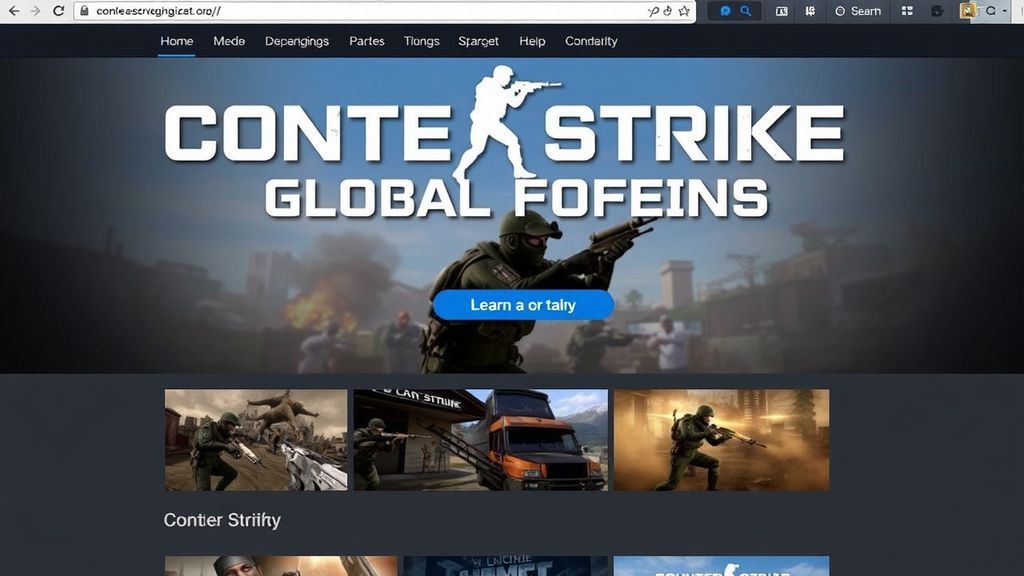Image resolution: width=1024 pixels, height=576 pixels.
Task: Click the dark extension icon after grid
Action: point(936,11)
